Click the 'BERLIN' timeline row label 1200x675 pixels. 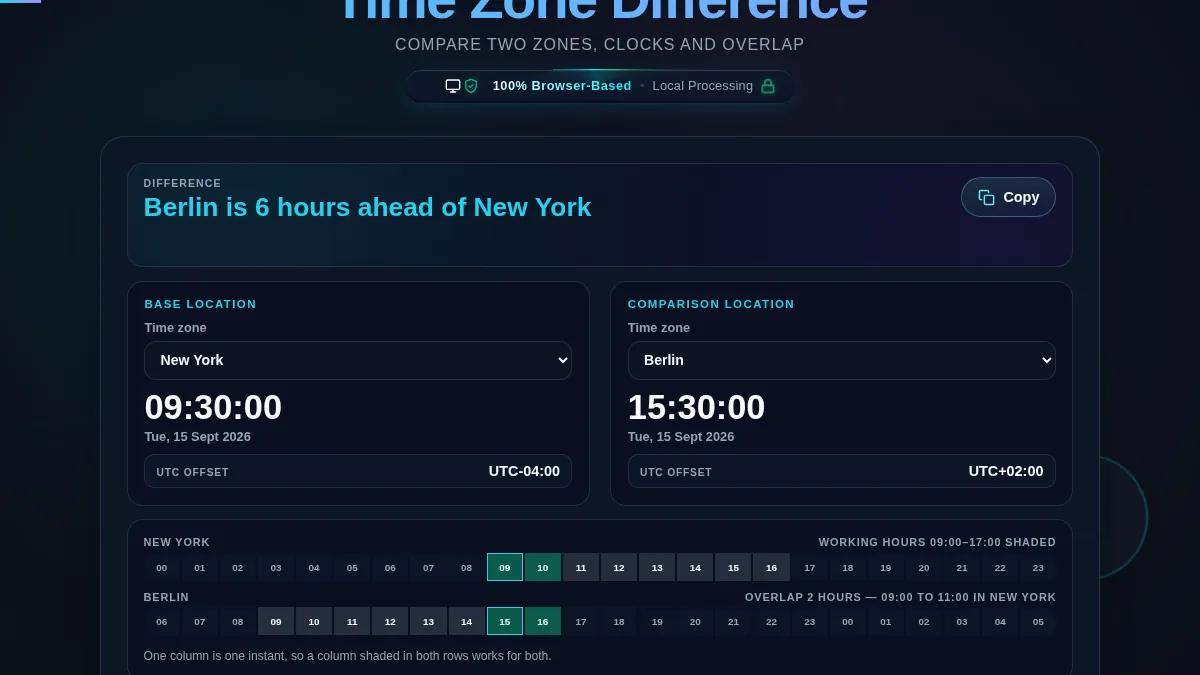tap(166, 597)
